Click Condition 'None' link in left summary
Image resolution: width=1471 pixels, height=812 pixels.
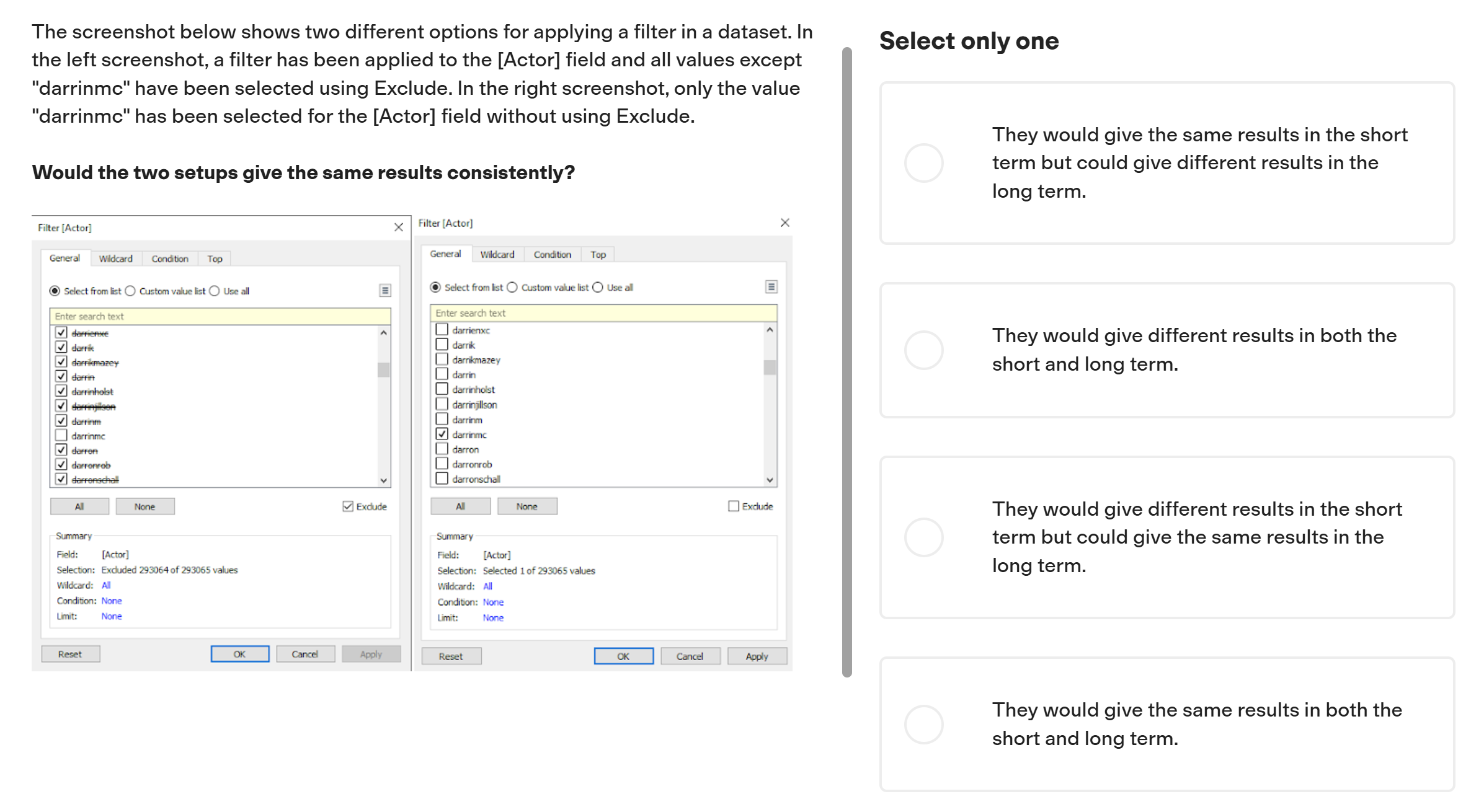click(x=112, y=601)
